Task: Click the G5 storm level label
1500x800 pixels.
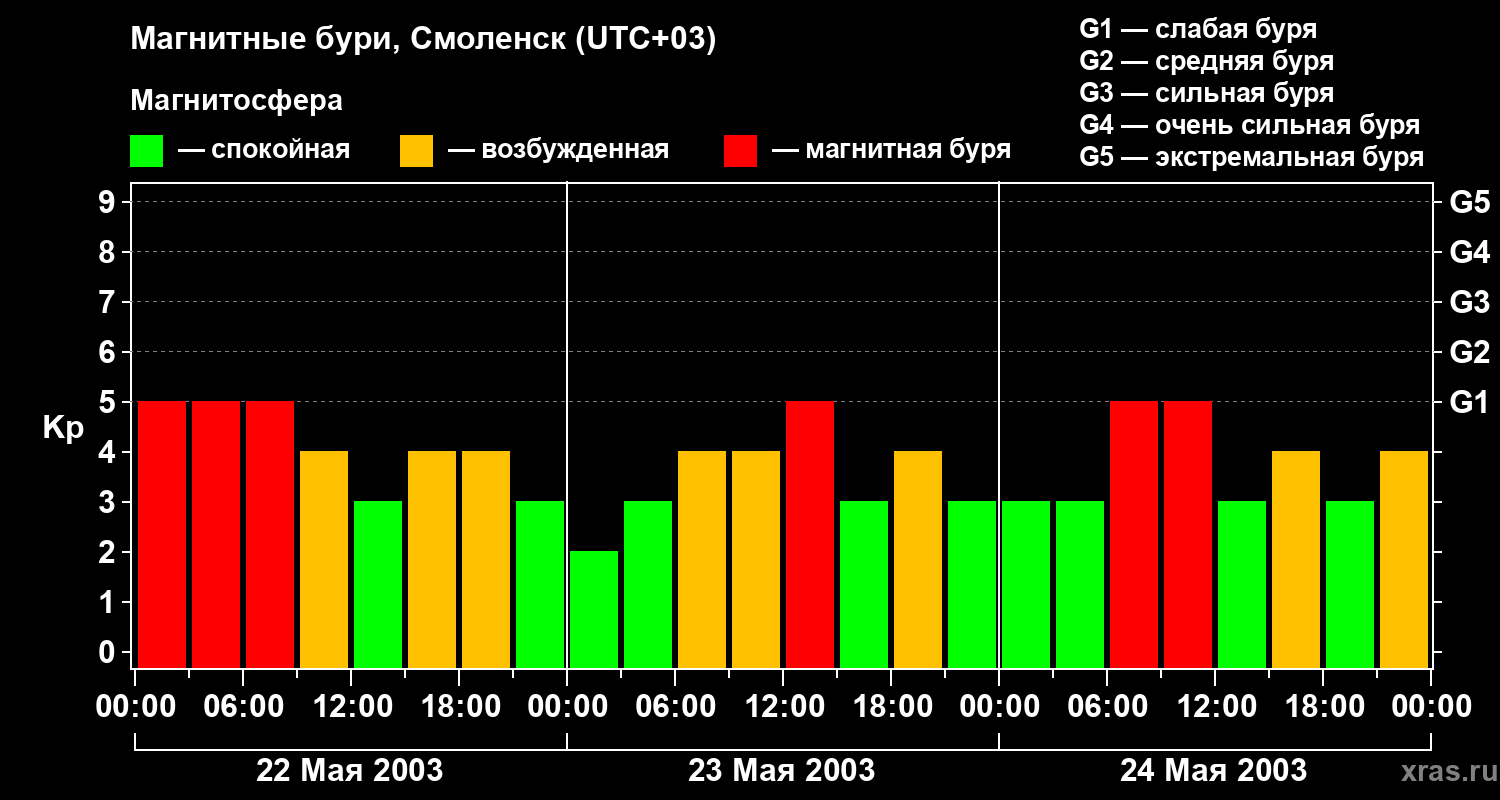Action: pyautogui.click(x=1470, y=203)
